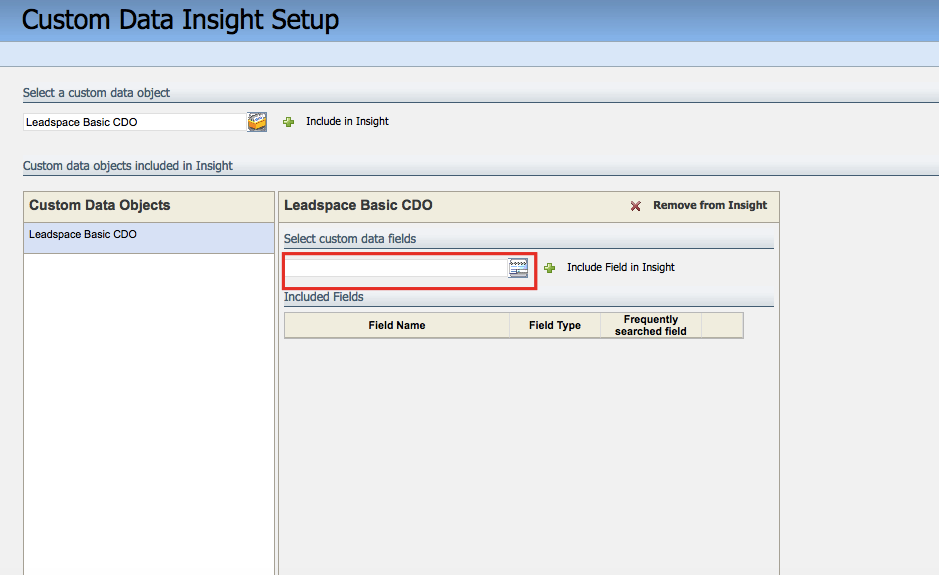Image resolution: width=939 pixels, height=575 pixels.
Task: Click Include Field in Insight link
Action: [621, 267]
